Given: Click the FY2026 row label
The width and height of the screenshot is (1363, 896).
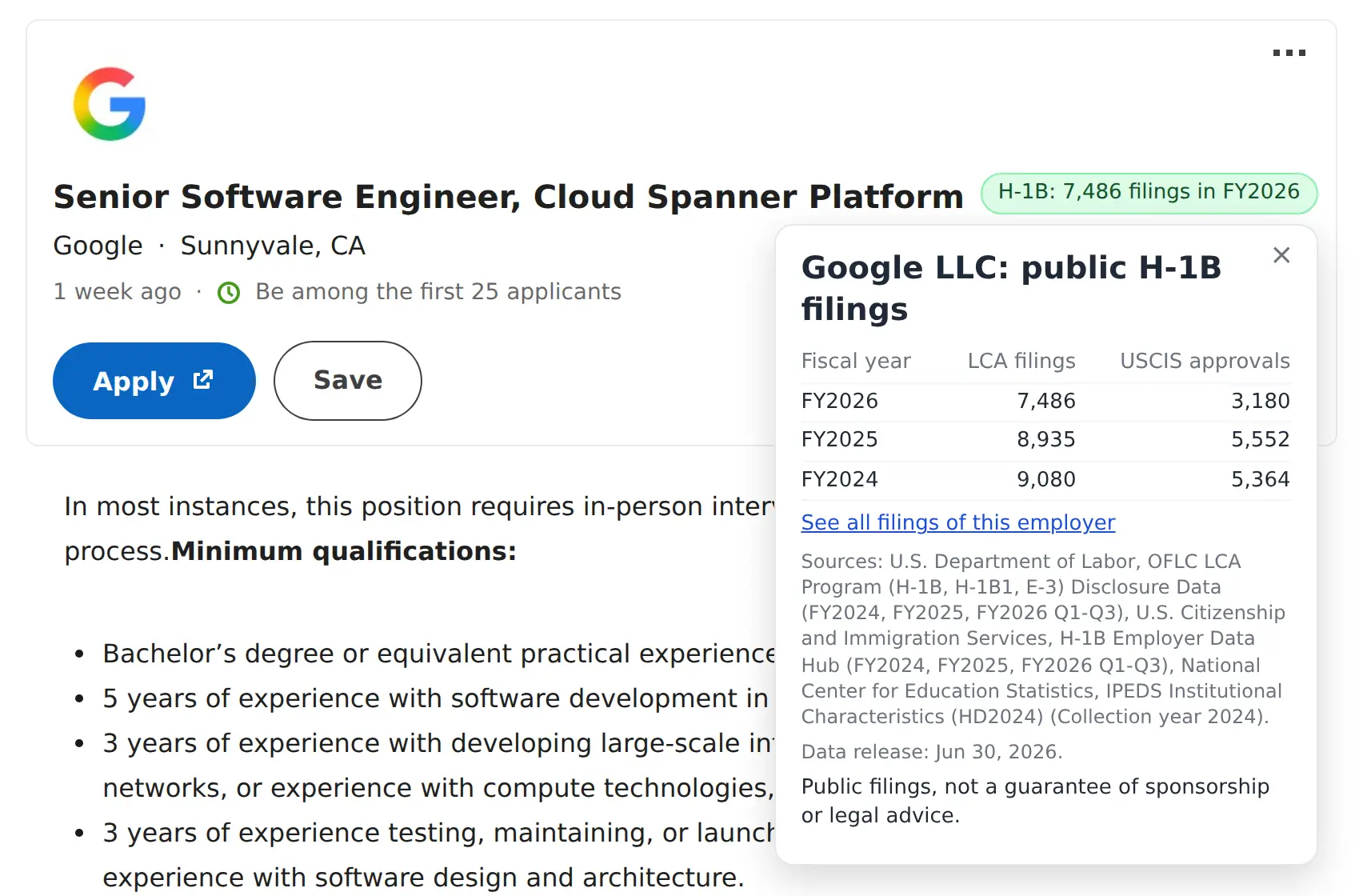Looking at the screenshot, I should 840,401.
